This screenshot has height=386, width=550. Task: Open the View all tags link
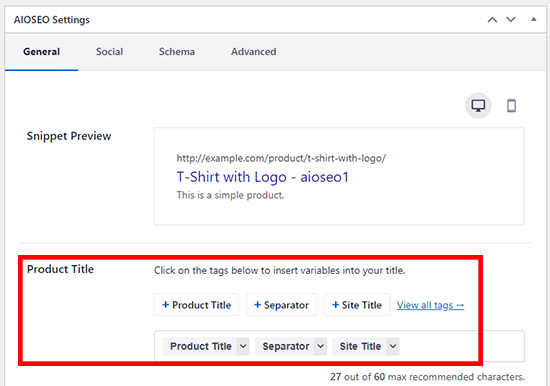pos(430,305)
